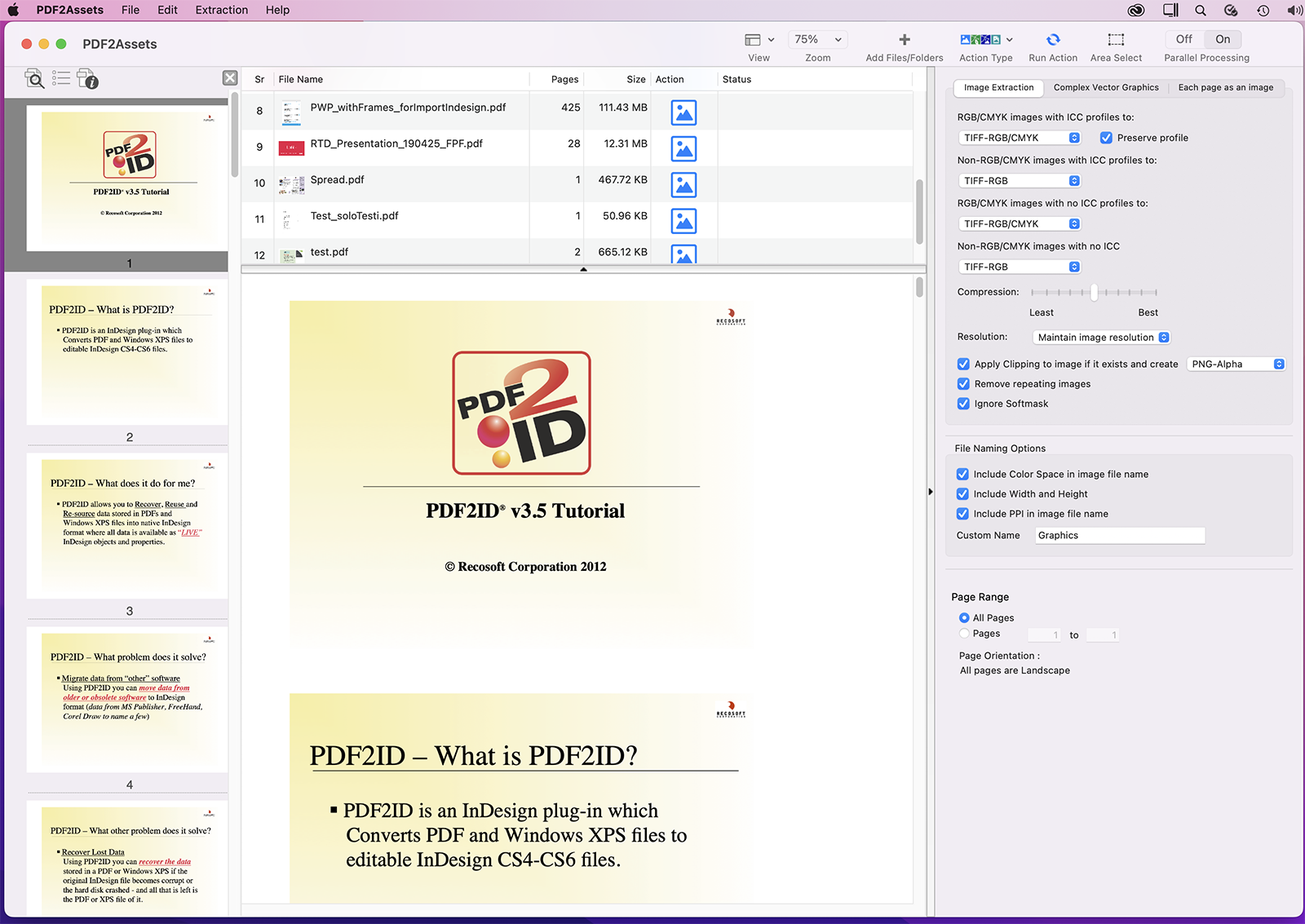Click the file list collapse triangle divider

coord(583,269)
